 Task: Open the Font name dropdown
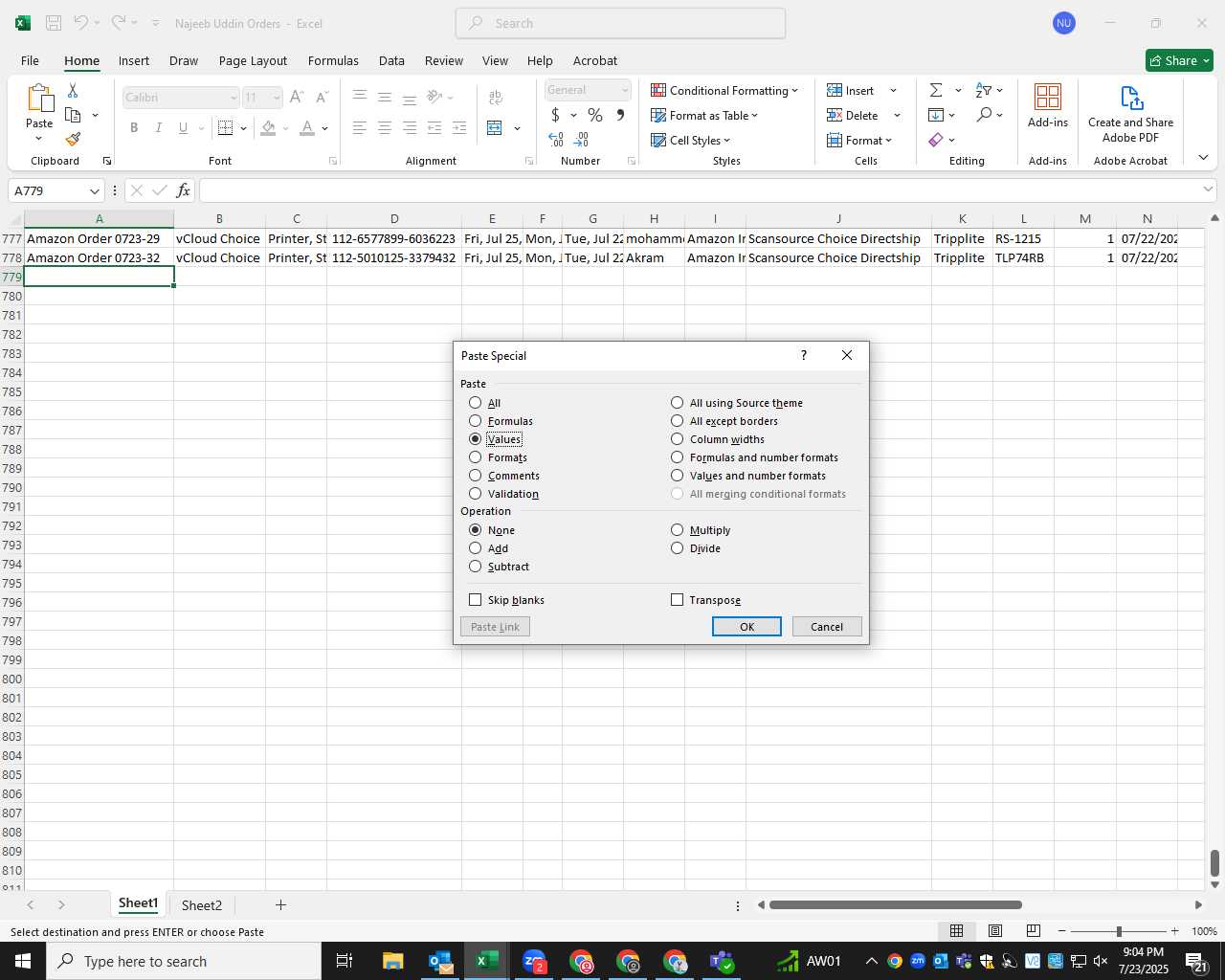click(x=233, y=98)
